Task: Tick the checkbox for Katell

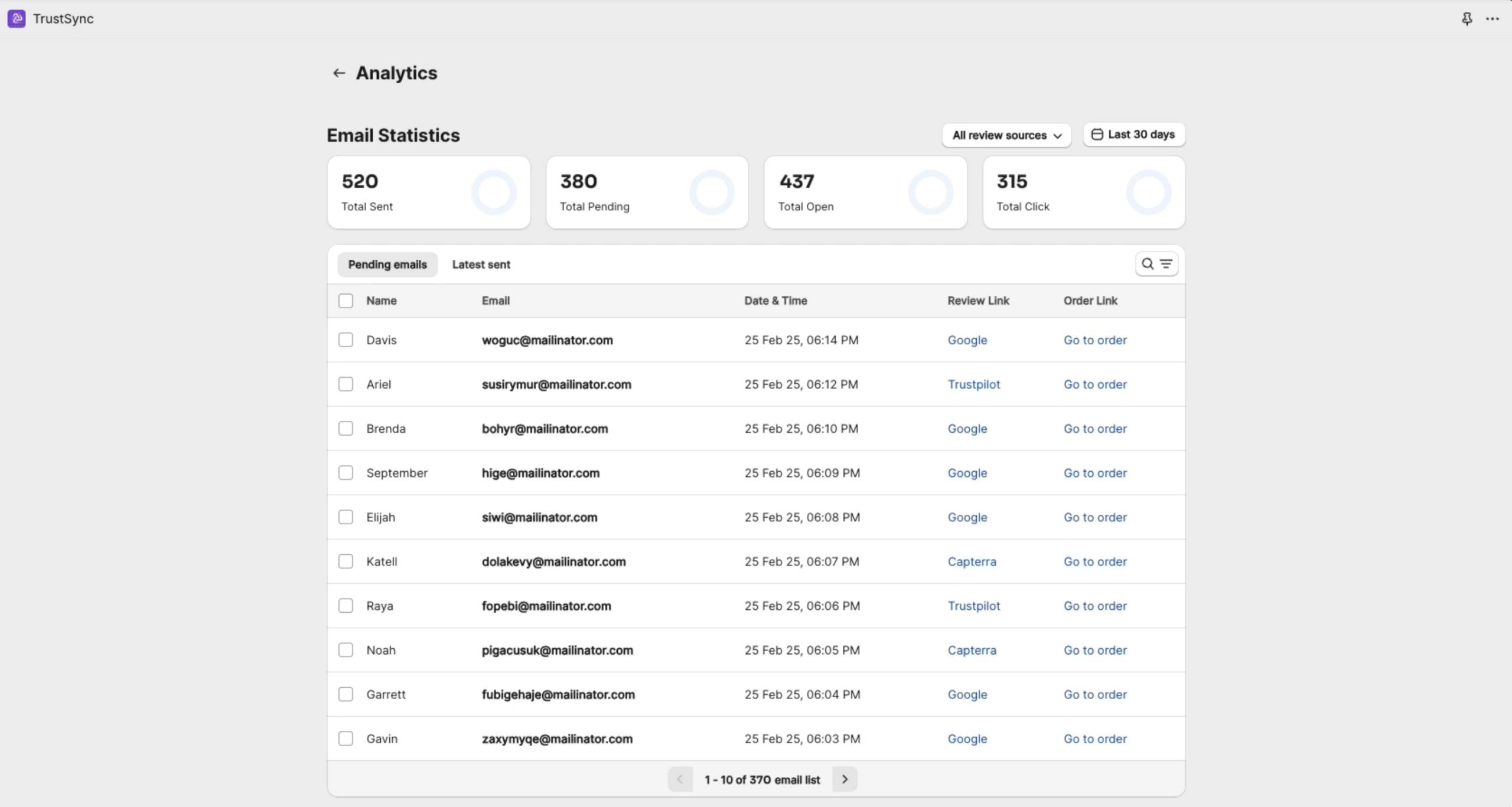Action: 346,561
